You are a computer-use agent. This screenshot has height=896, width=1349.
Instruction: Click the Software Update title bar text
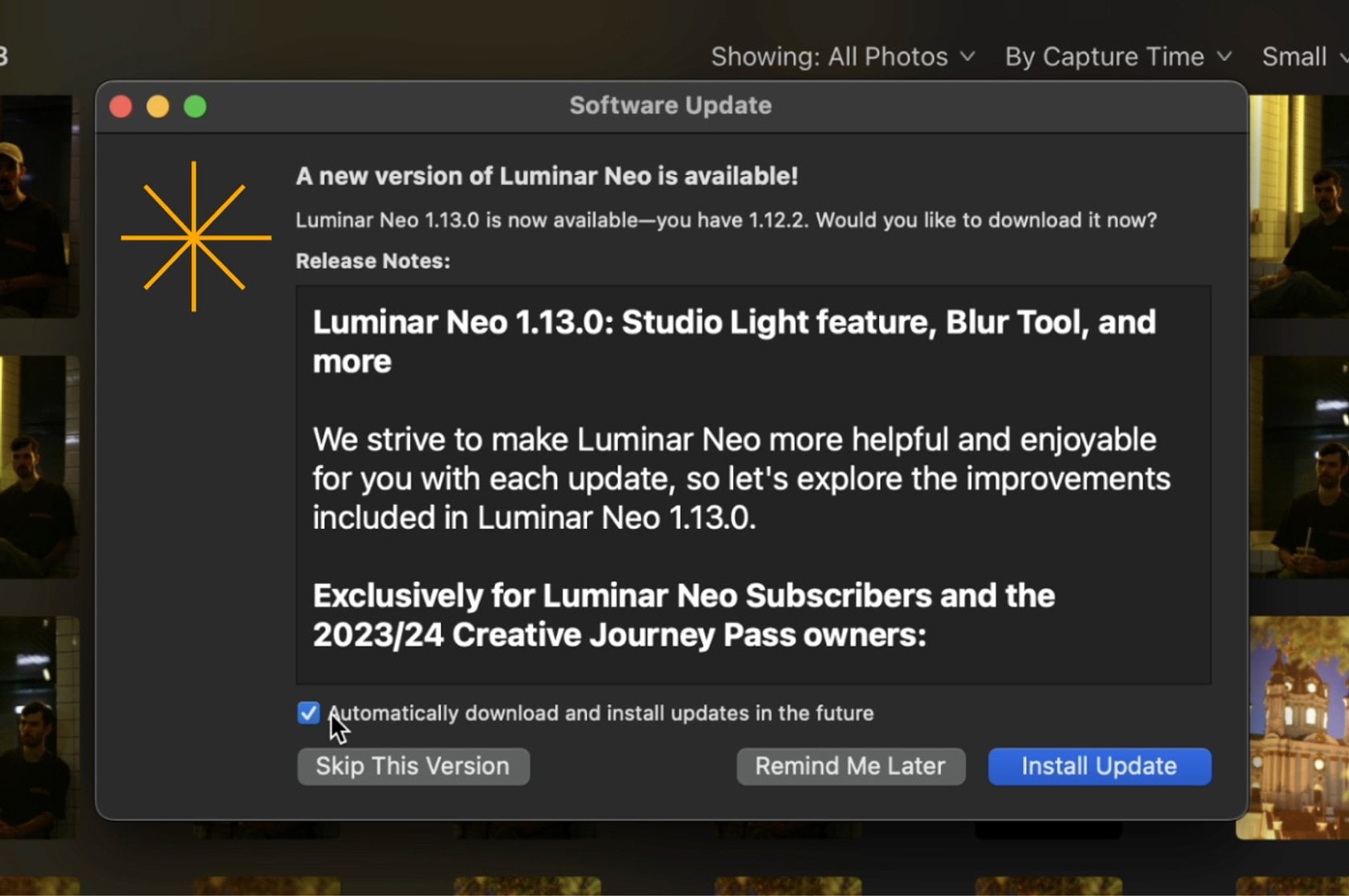[670, 105]
